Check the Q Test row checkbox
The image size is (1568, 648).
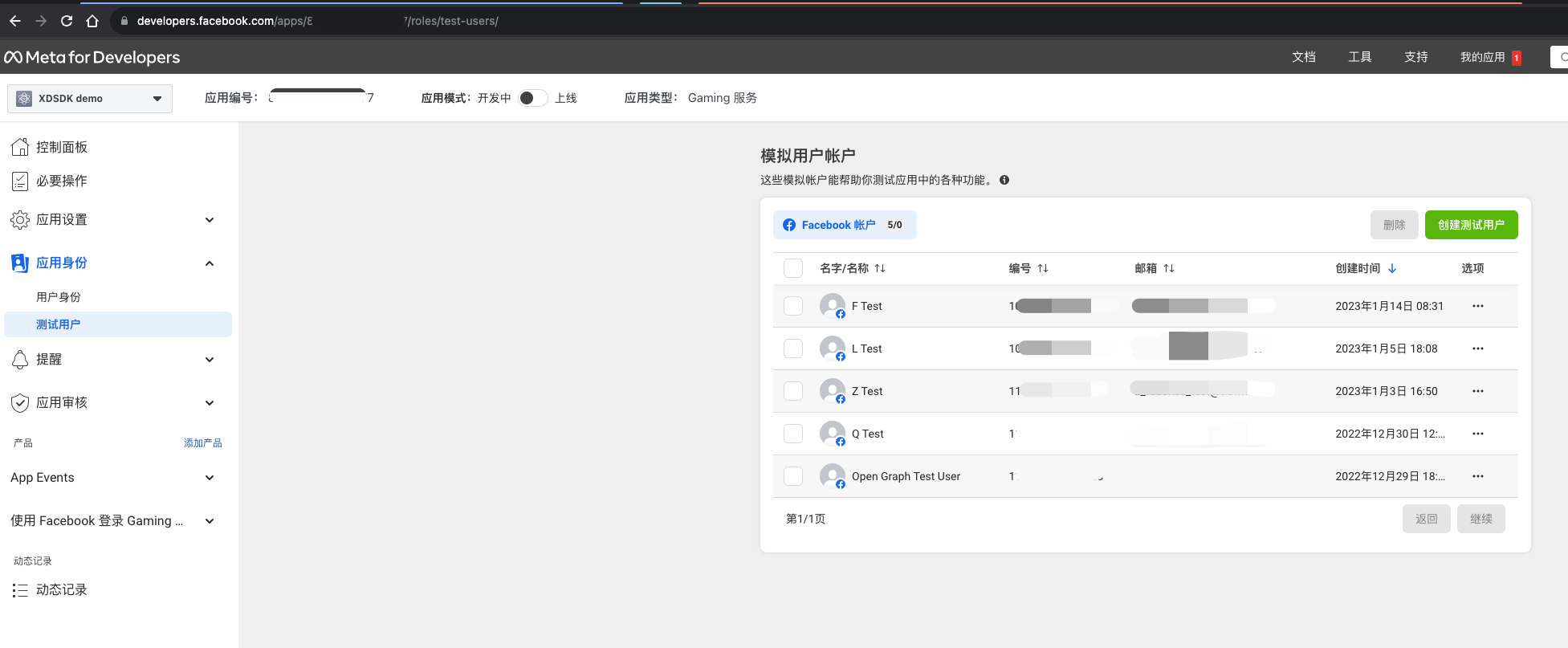coord(793,434)
